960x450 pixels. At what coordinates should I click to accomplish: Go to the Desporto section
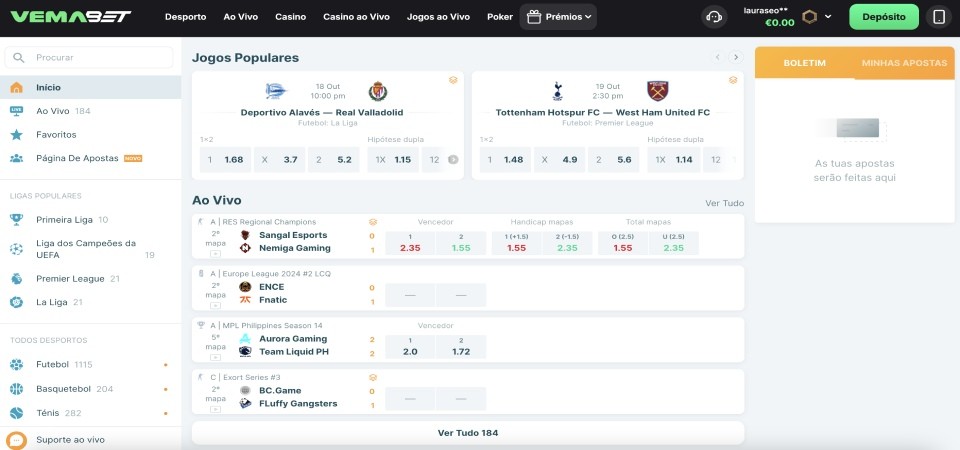(186, 17)
